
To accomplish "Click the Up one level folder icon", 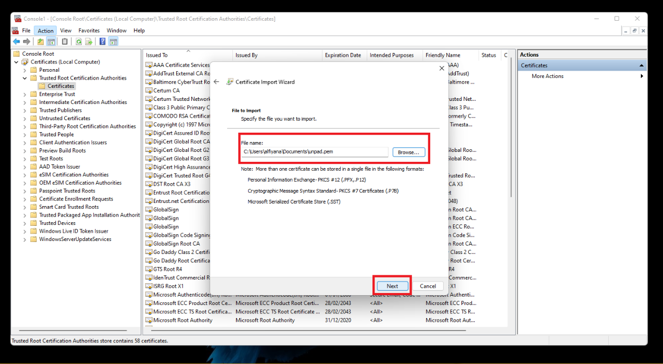I will click(x=40, y=41).
